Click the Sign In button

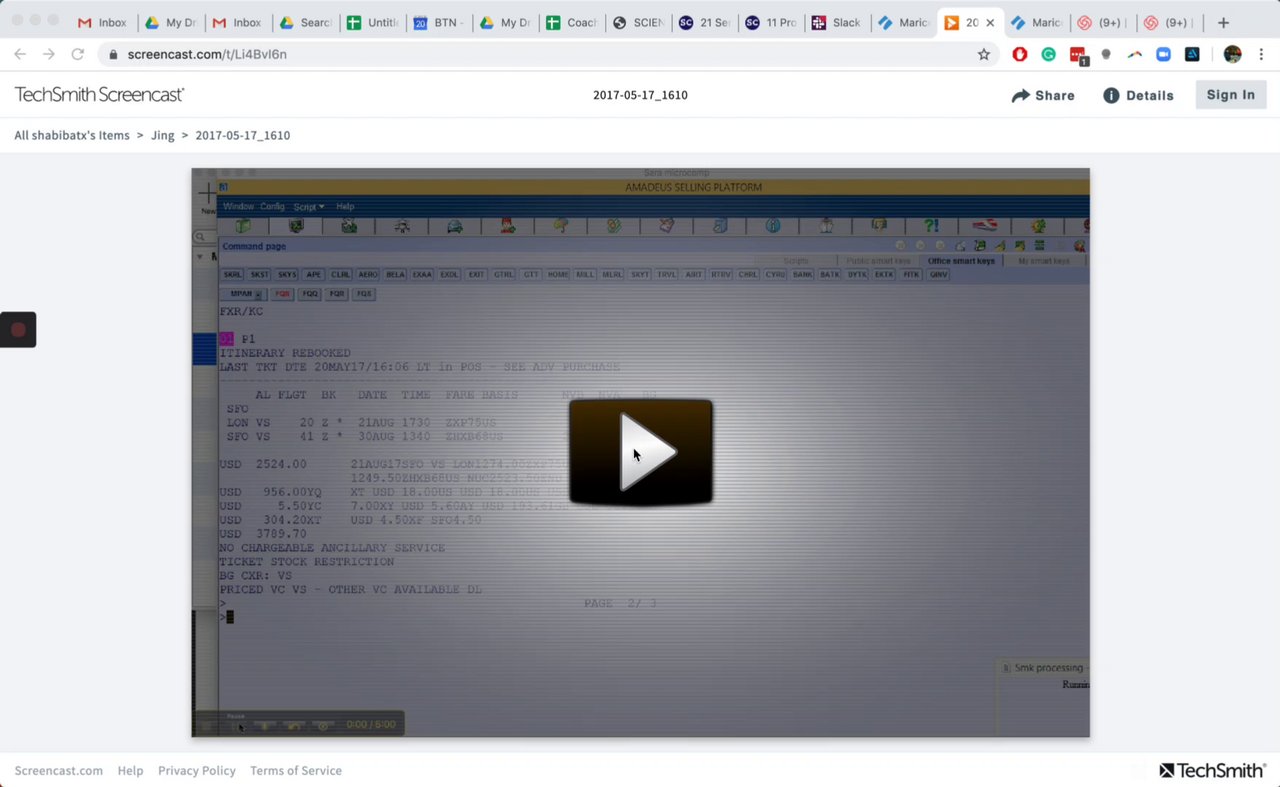(1231, 95)
